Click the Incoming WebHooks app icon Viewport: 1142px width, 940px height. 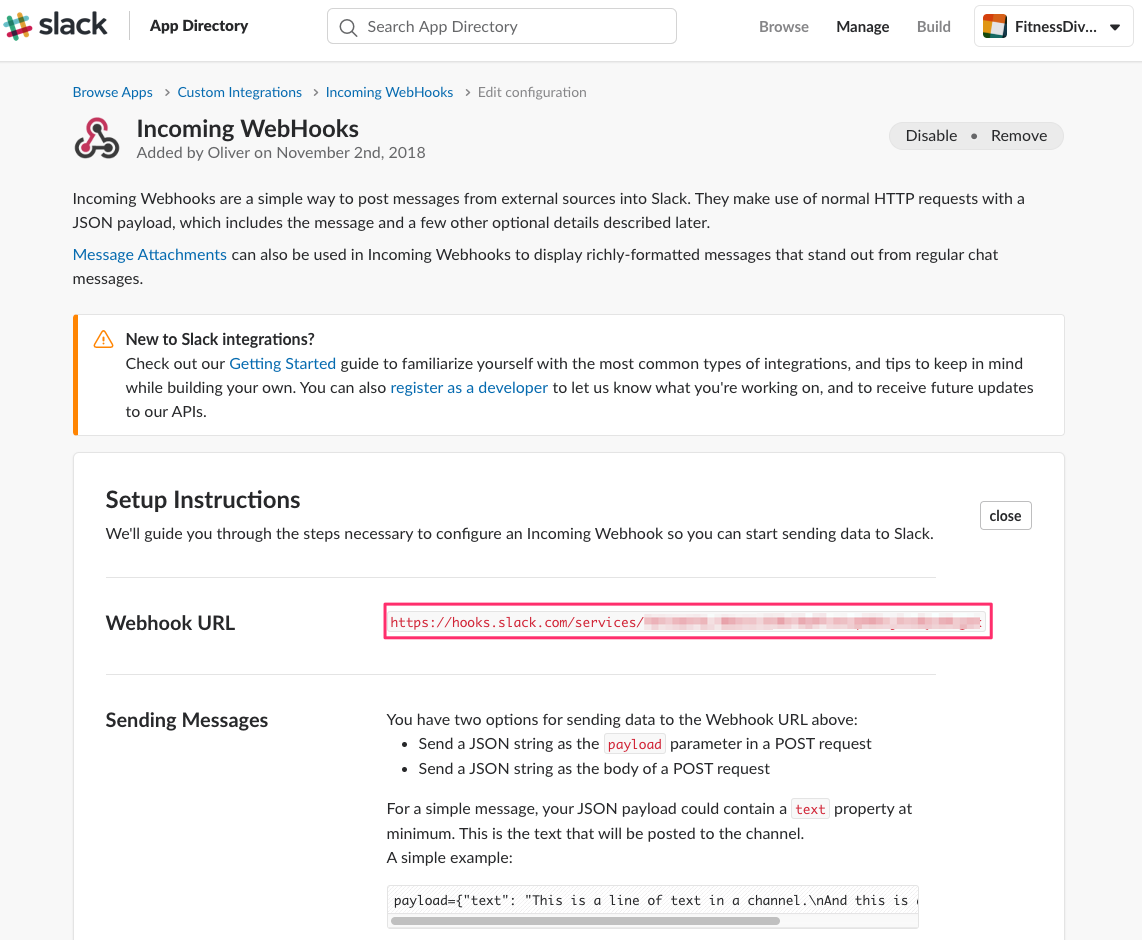click(x=97, y=138)
